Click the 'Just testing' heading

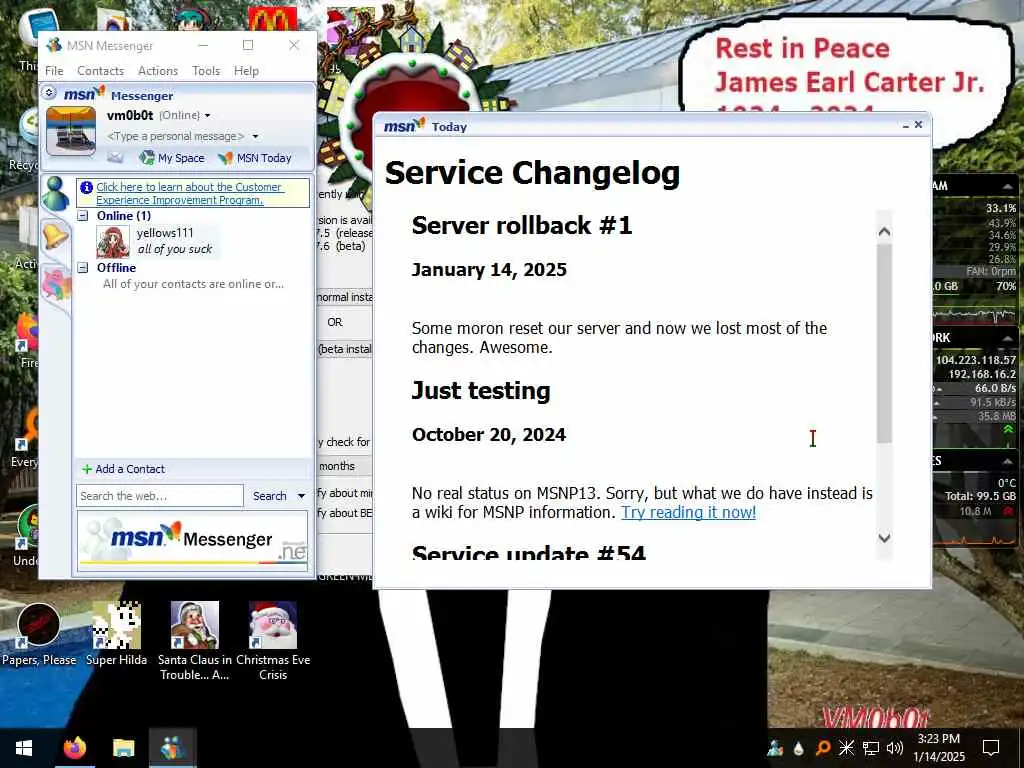click(x=481, y=391)
